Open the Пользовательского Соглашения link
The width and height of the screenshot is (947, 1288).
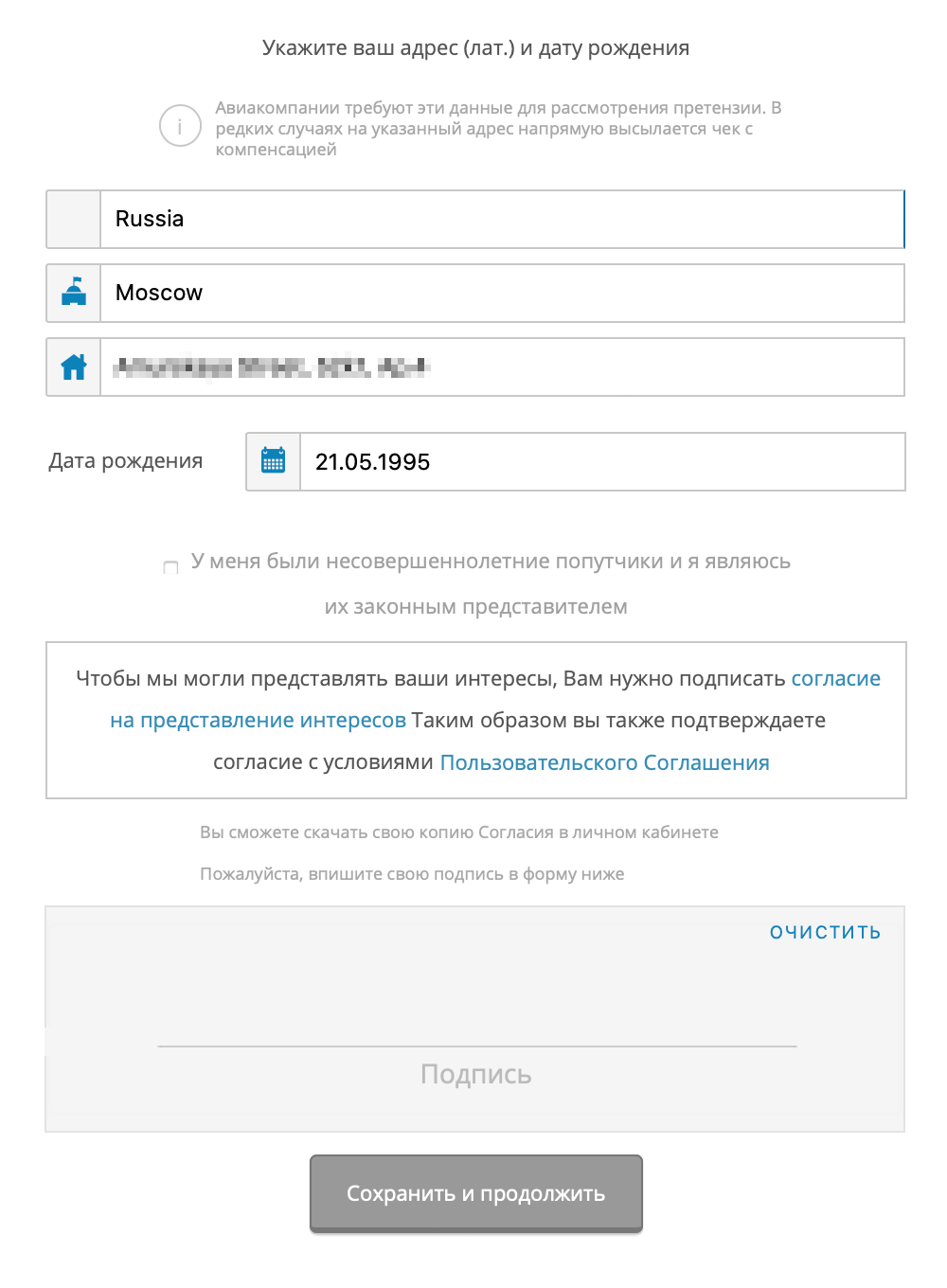pyautogui.click(x=604, y=763)
